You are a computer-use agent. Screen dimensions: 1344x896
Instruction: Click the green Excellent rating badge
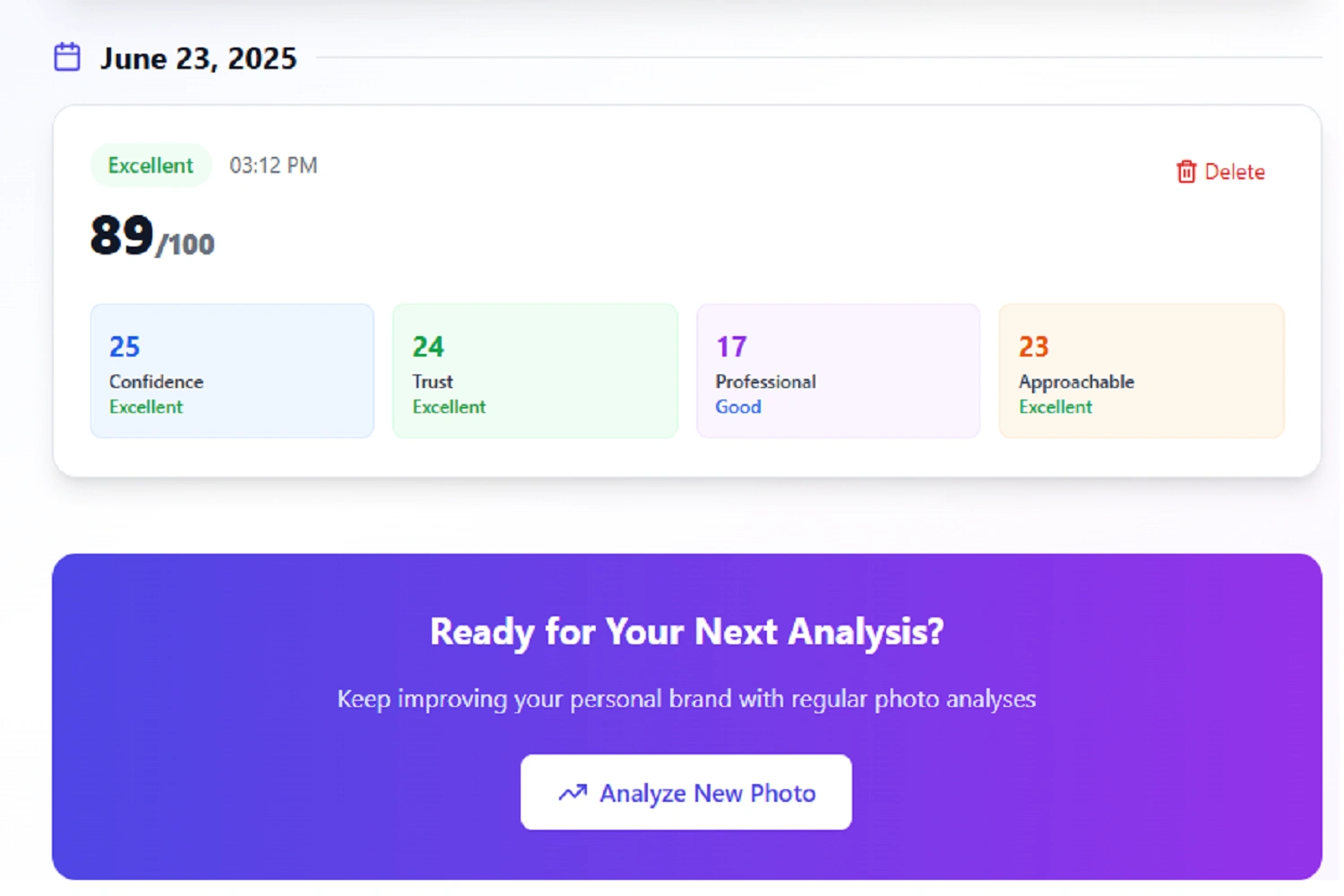[151, 166]
